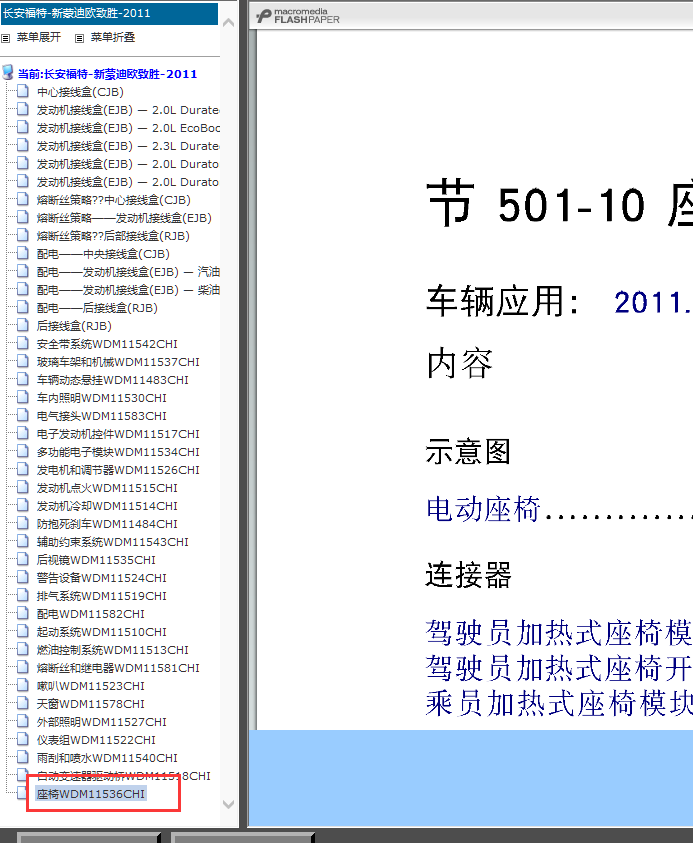Click the Macromedia FlashPaper logo
693x843 pixels.
[x=298, y=16]
